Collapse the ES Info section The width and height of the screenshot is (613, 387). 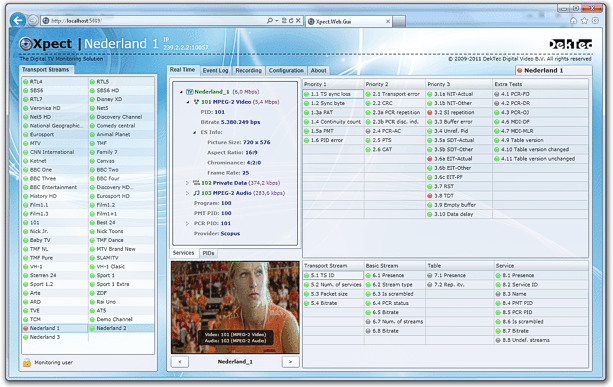[x=194, y=133]
